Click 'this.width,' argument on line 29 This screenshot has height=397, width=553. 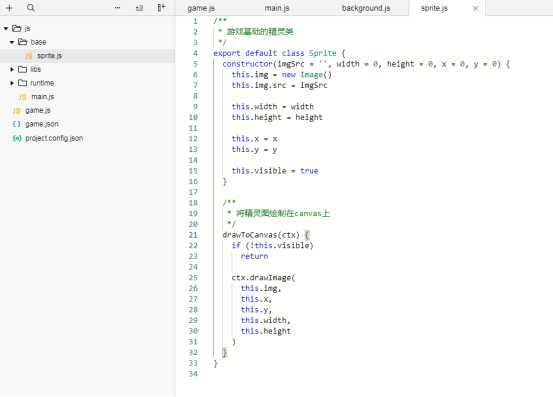(266, 320)
